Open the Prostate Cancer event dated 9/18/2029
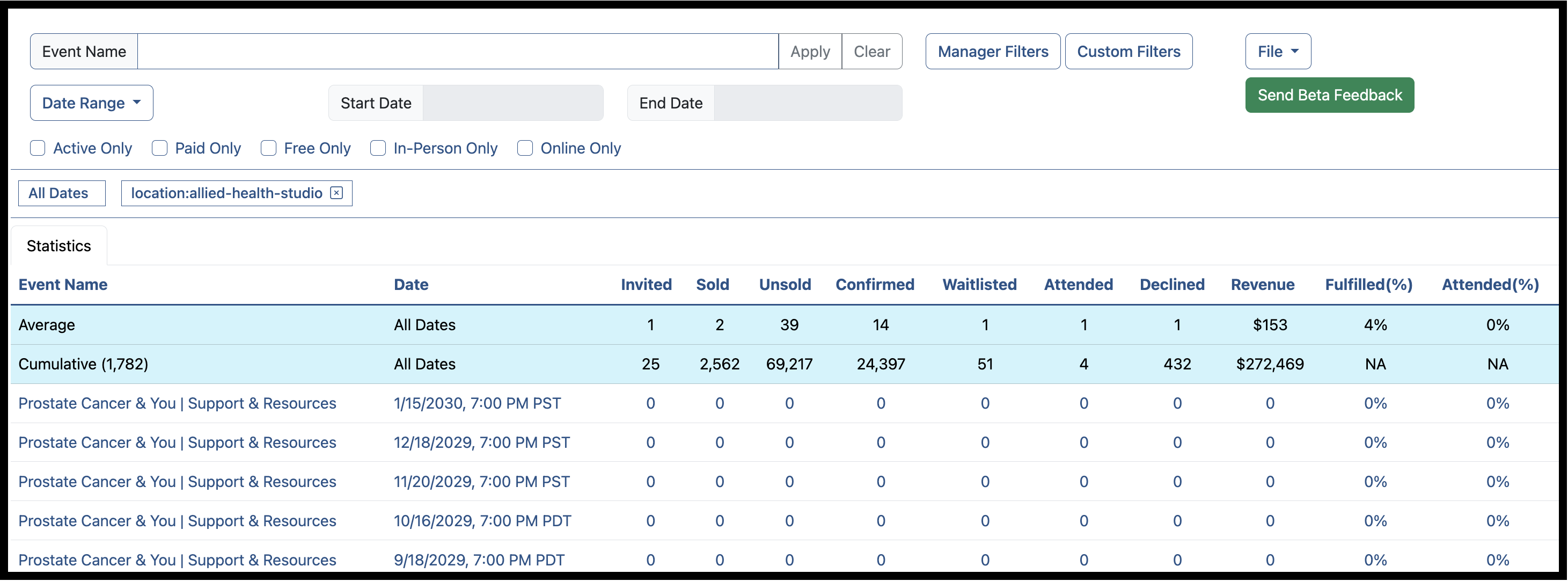Image resolution: width=1568 pixels, height=581 pixels. [177, 560]
